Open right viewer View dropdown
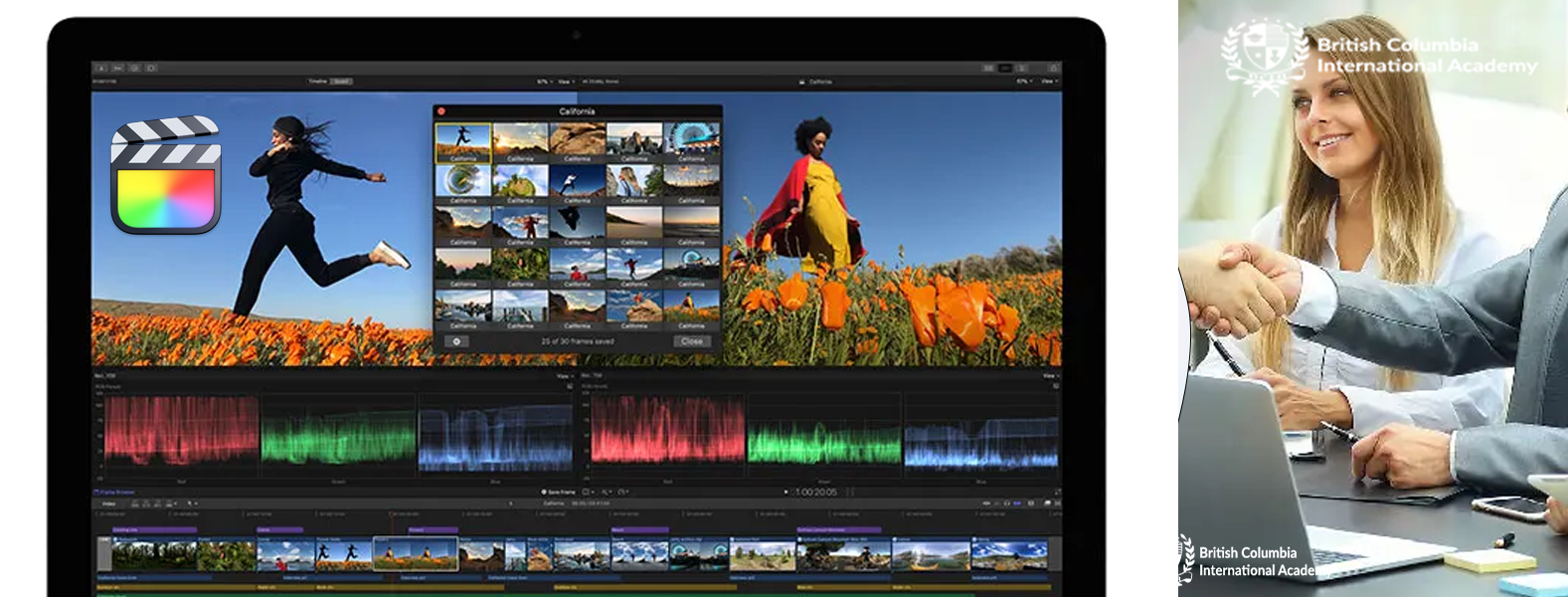This screenshot has height=597, width=1568. 1050,82
